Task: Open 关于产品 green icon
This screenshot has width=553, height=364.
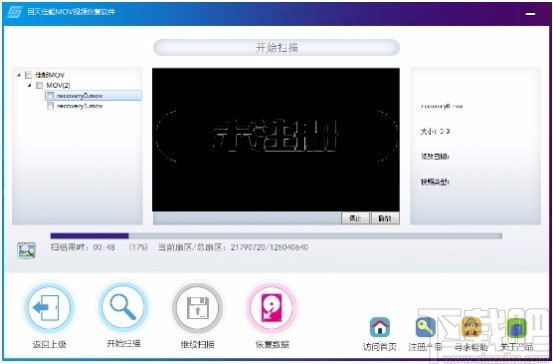Action: [516, 327]
